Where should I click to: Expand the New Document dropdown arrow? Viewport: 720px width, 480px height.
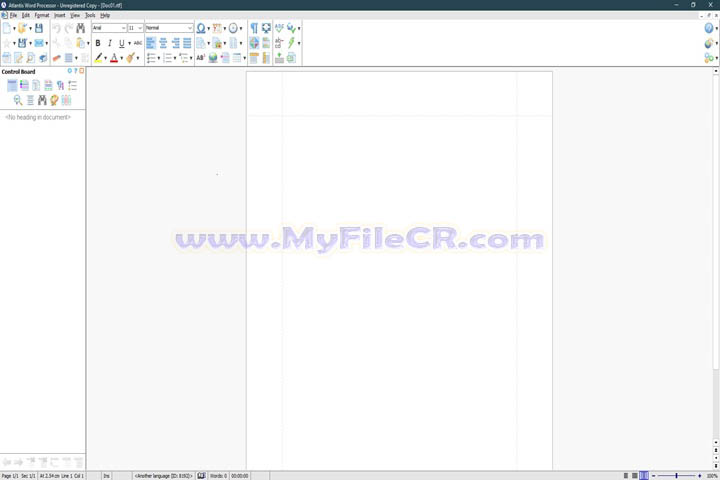[x=14, y=29]
